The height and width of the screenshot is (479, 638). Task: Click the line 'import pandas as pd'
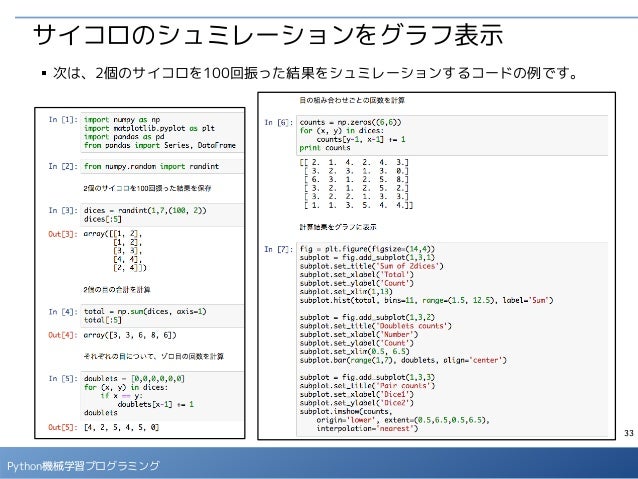[124, 137]
